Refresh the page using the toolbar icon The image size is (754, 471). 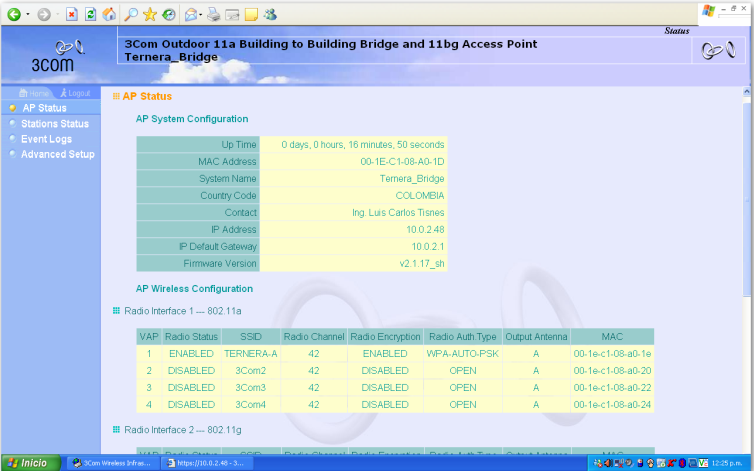(x=90, y=15)
